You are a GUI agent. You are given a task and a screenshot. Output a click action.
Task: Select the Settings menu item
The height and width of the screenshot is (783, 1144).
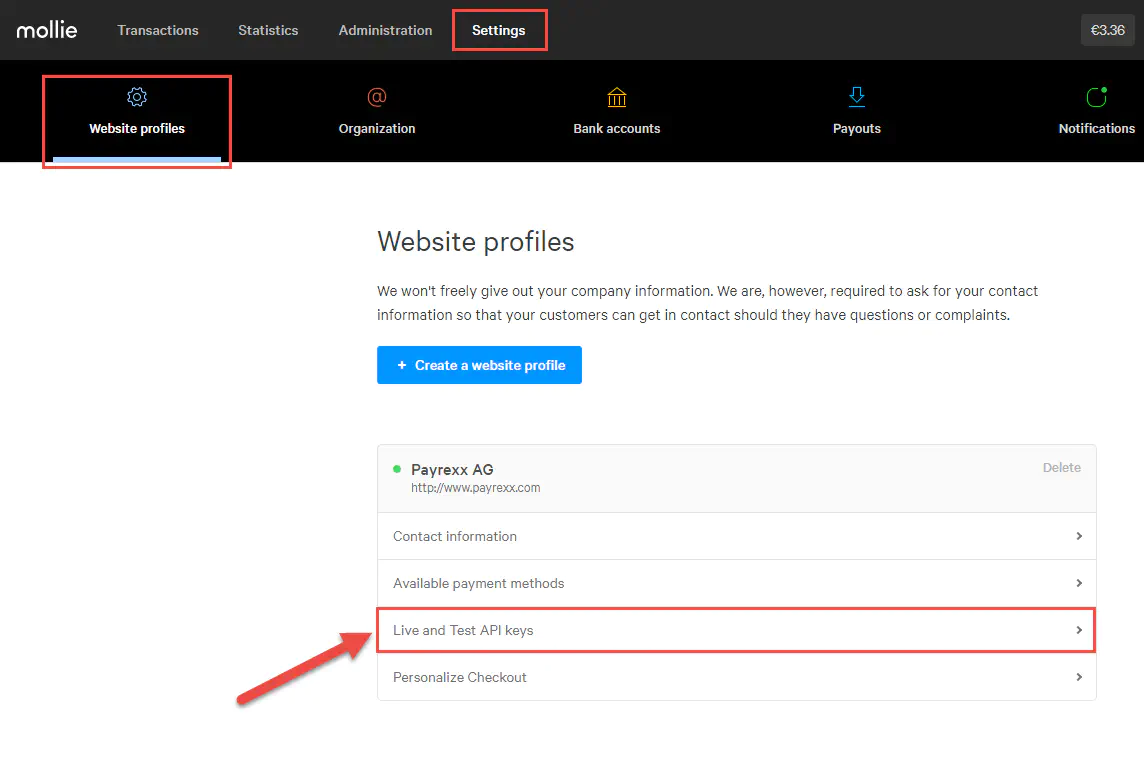pos(499,30)
